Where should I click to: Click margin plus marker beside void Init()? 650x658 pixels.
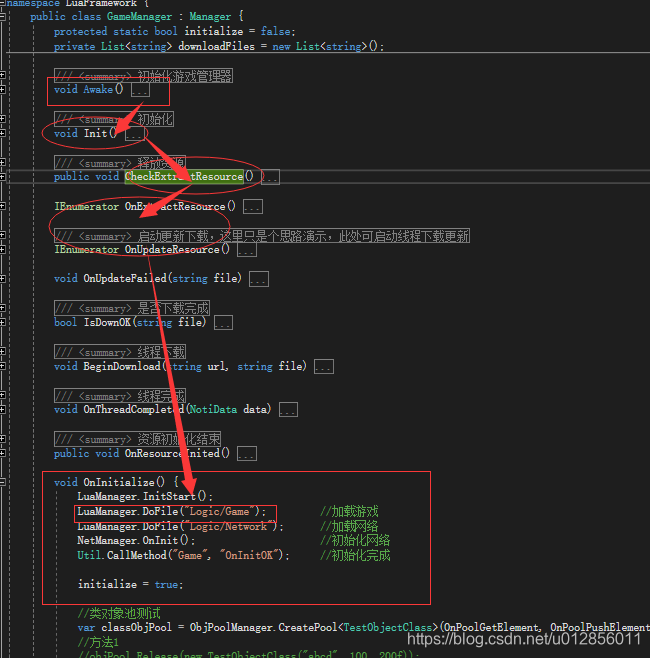pyautogui.click(x=3, y=133)
